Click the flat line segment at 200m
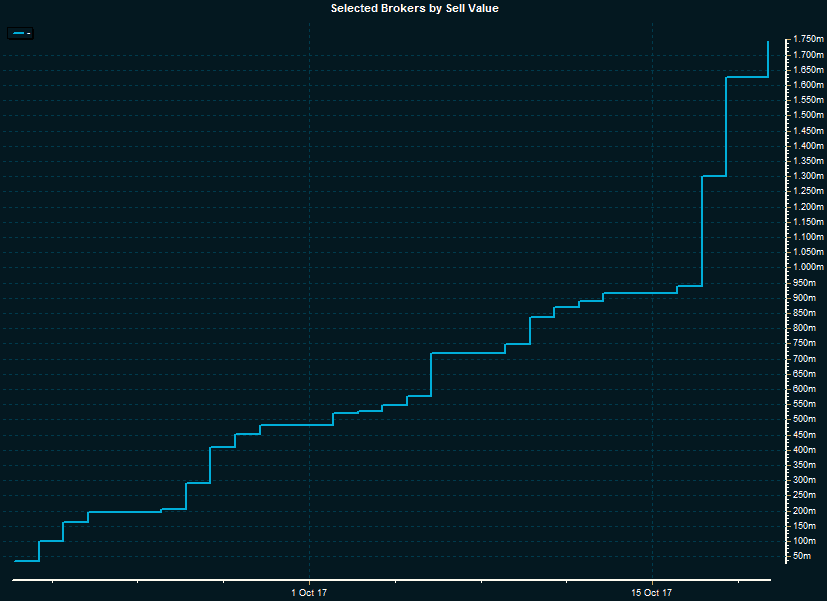The image size is (827, 601). 125,512
